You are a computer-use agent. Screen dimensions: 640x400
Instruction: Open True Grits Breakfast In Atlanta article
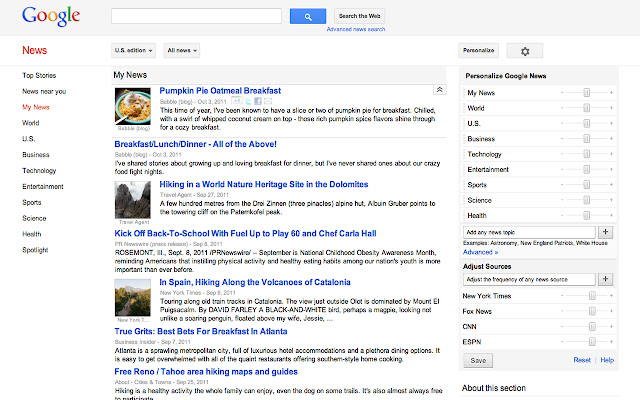pos(201,331)
